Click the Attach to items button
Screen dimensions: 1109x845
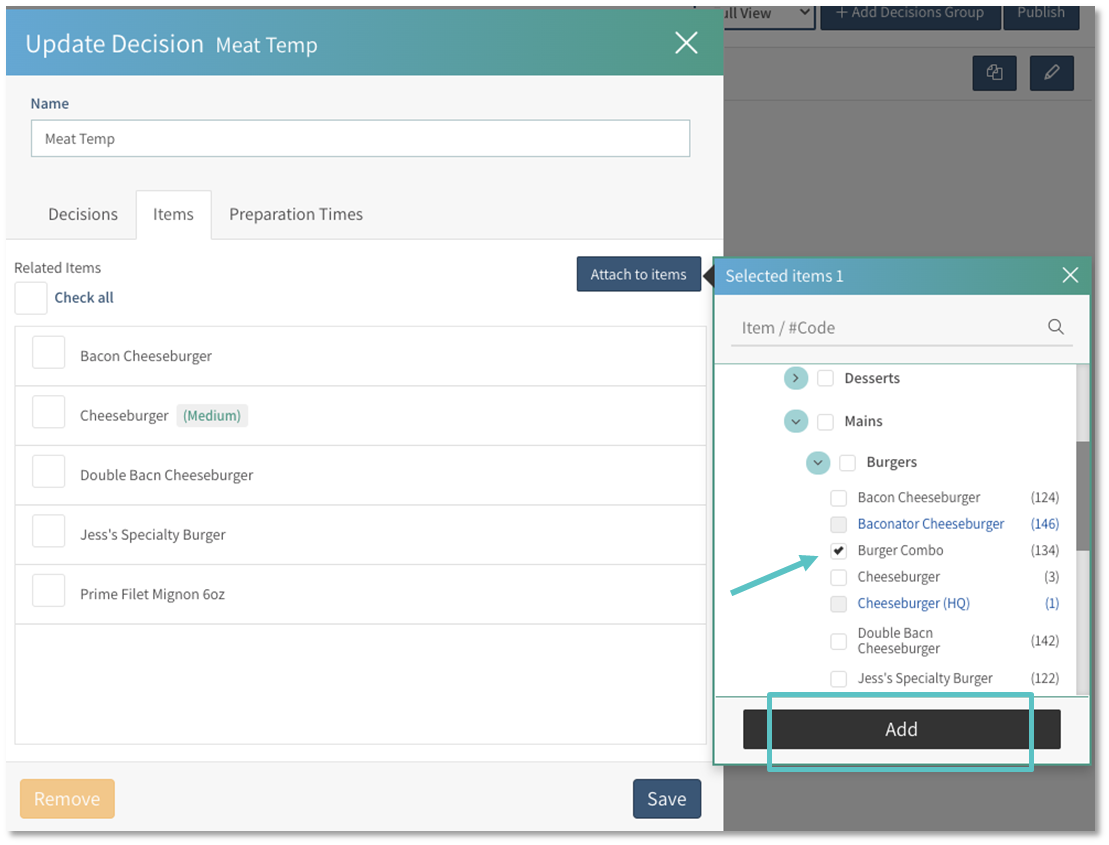click(x=638, y=274)
